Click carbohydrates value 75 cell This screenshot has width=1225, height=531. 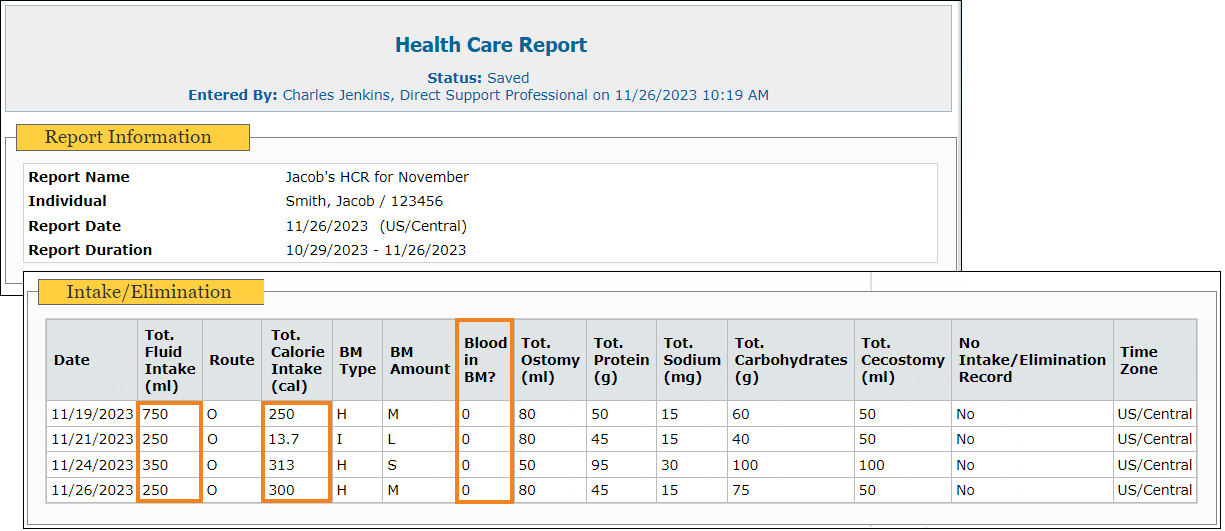coord(791,490)
